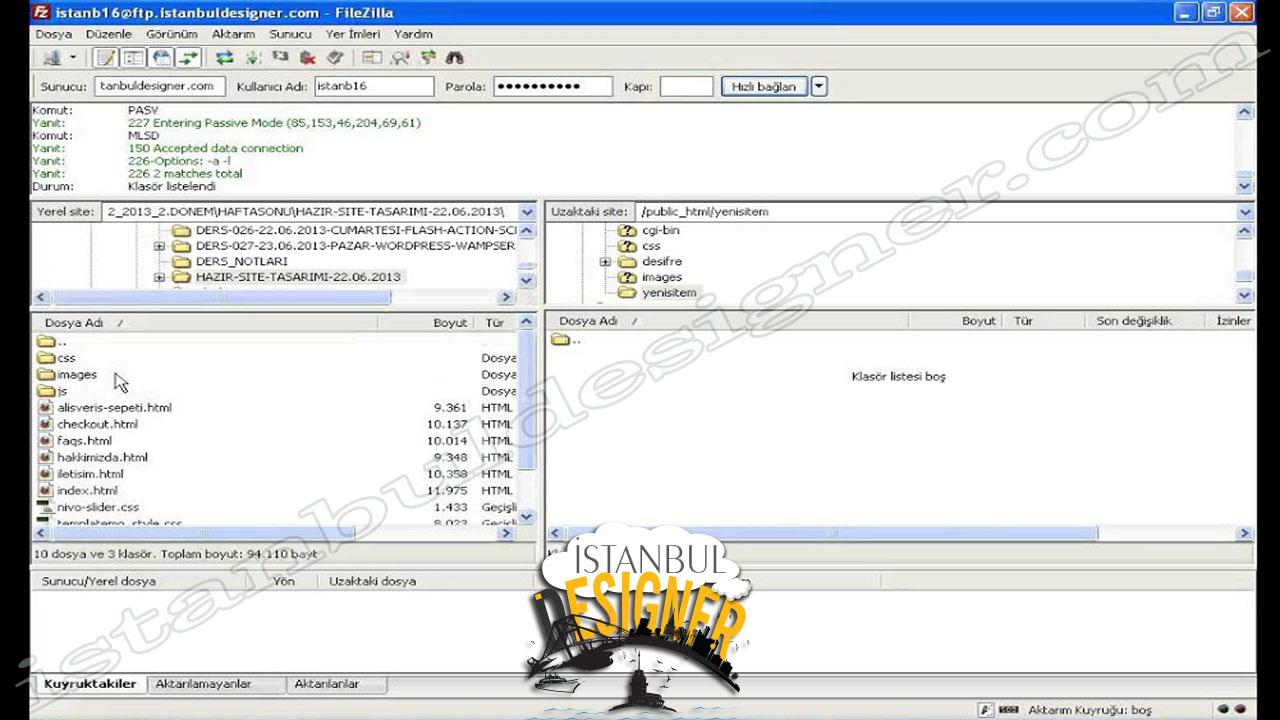
Task: Open the Yardım menu
Action: click(413, 34)
